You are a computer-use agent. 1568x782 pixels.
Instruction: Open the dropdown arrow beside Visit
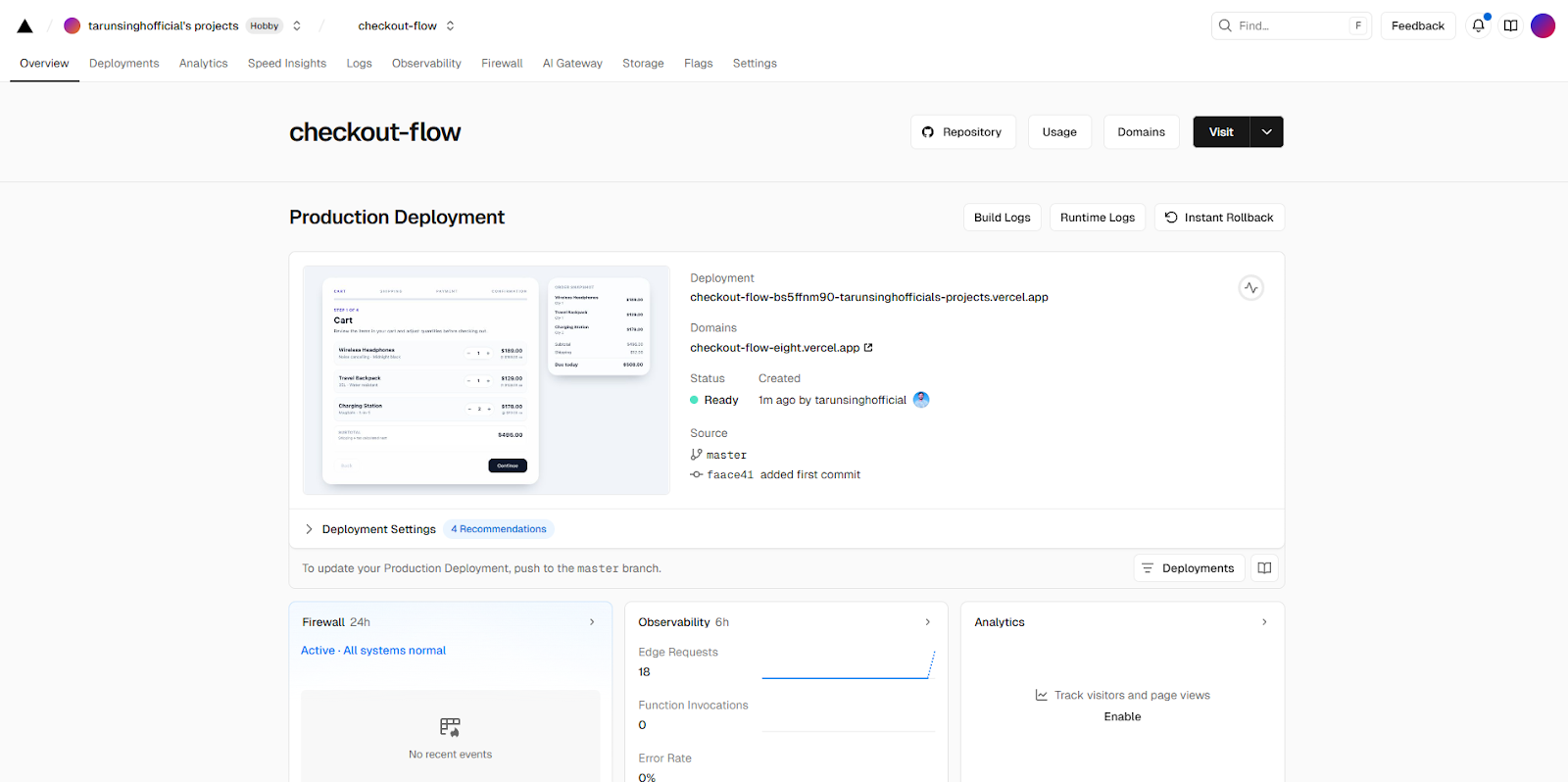coord(1266,132)
